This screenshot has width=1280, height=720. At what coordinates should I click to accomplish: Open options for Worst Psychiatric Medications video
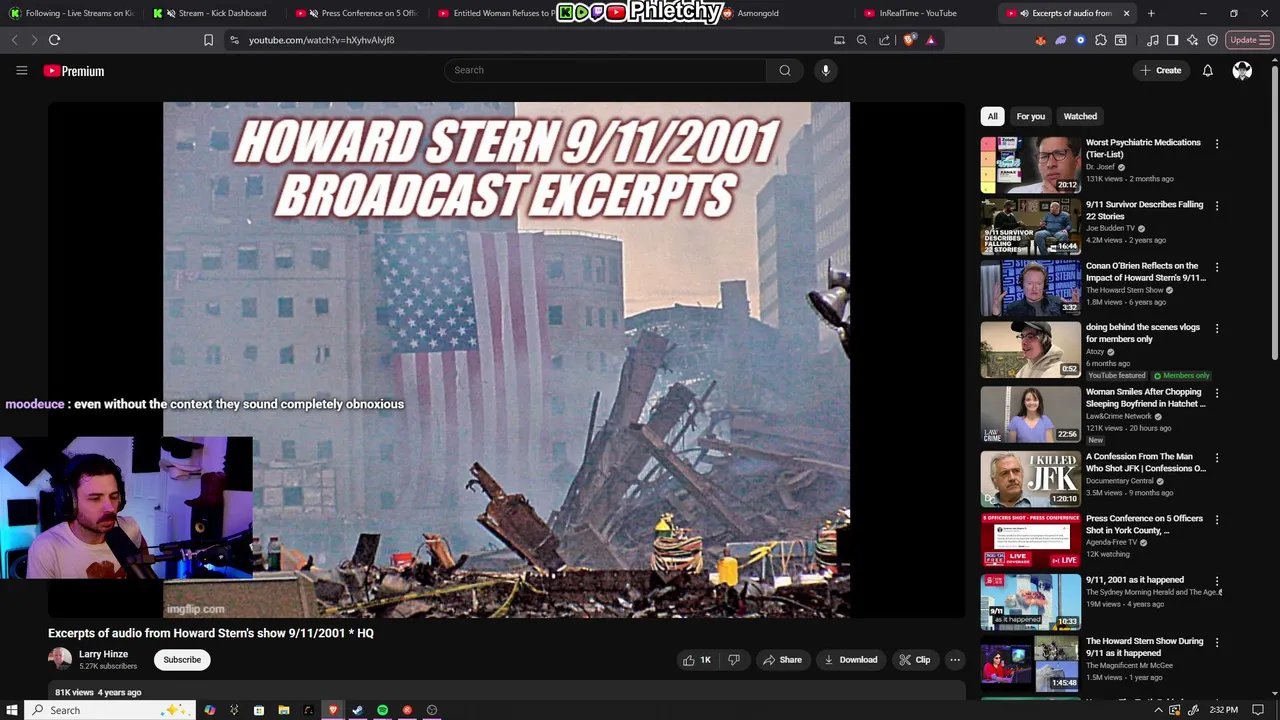coord(1217,144)
